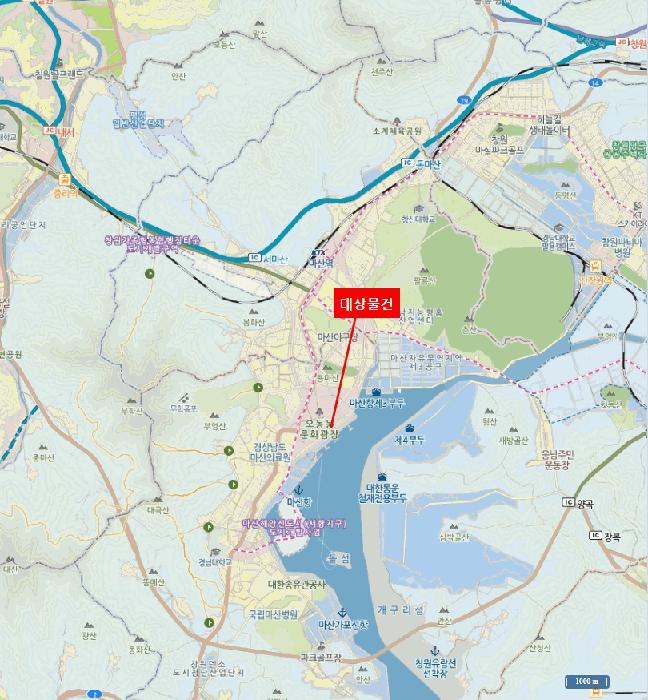
Task: Click the 국립마산병원 place label
Action: pyautogui.click(x=273, y=615)
